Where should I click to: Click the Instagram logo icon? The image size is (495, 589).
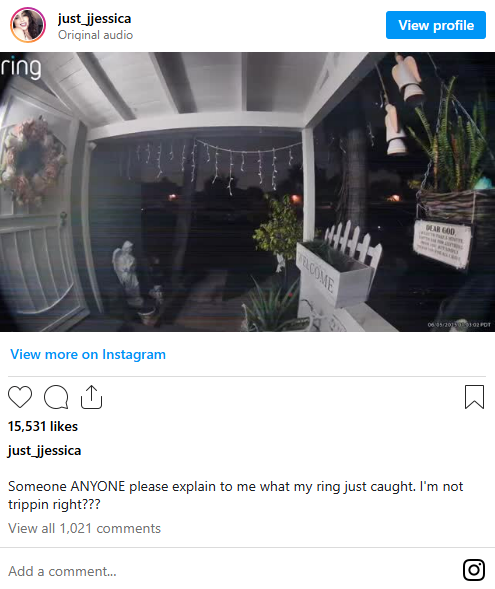tap(474, 570)
